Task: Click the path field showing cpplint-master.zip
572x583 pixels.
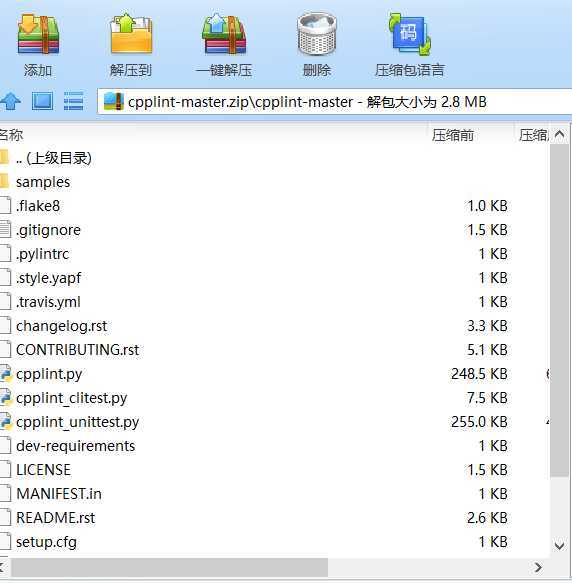Action: 334,102
